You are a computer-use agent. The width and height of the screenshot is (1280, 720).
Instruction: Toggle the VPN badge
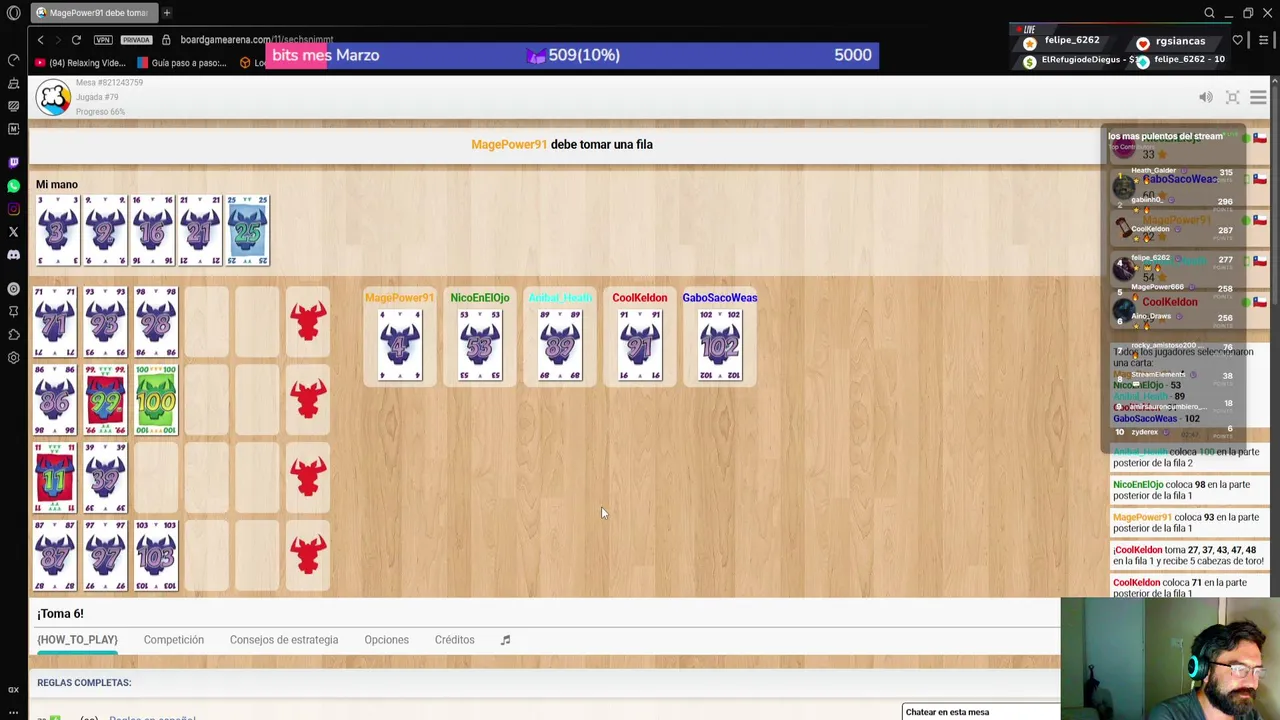pyautogui.click(x=103, y=40)
